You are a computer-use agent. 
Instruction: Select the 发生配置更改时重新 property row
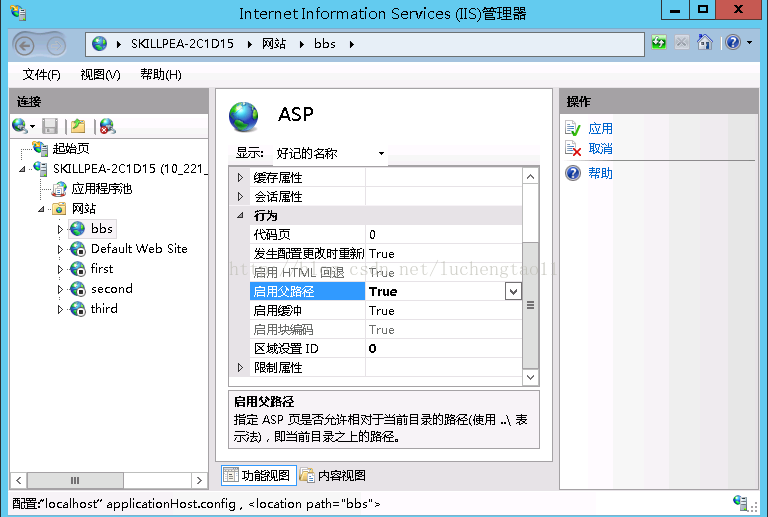[x=386, y=254]
